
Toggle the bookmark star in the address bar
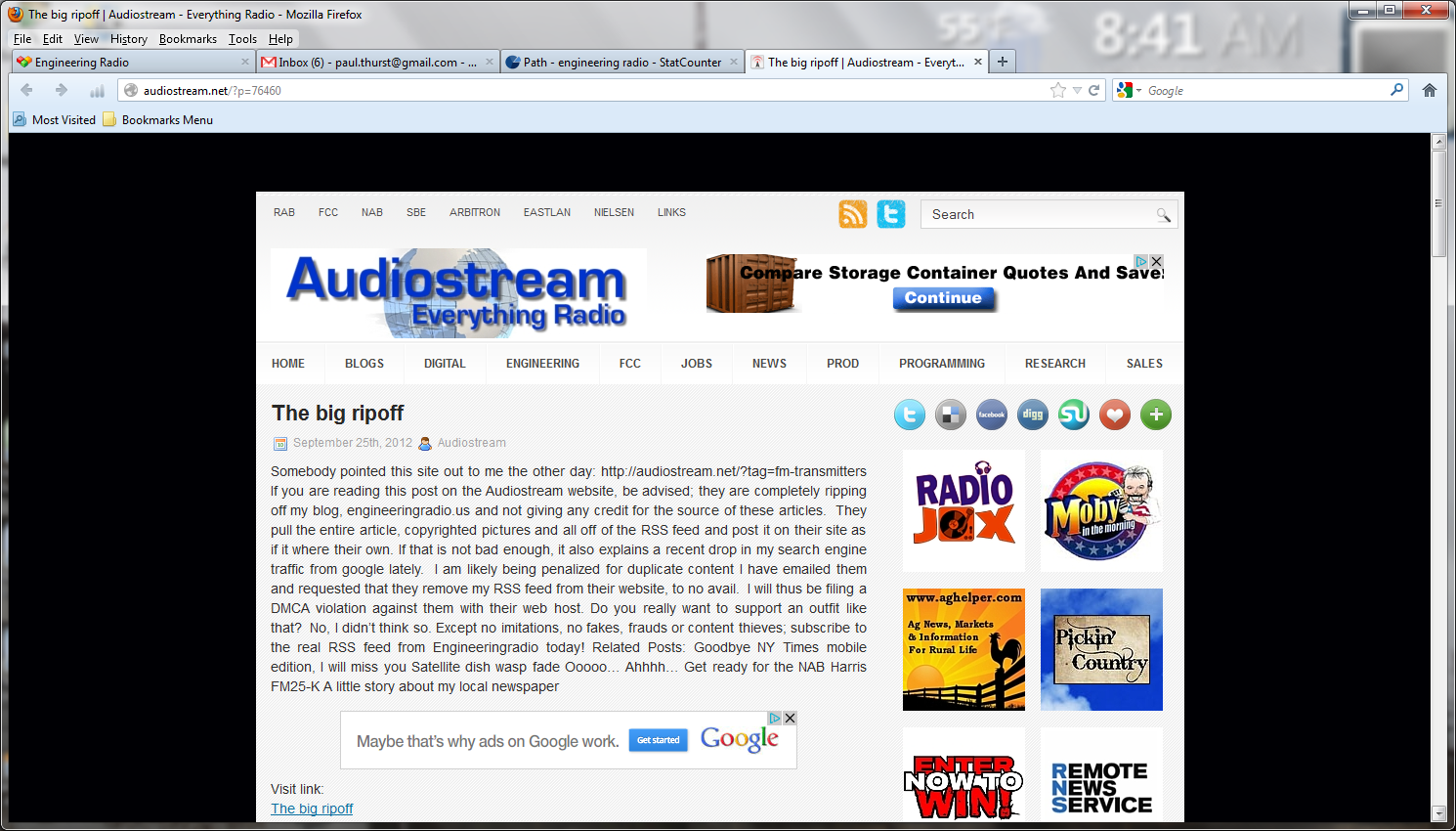click(x=1057, y=90)
